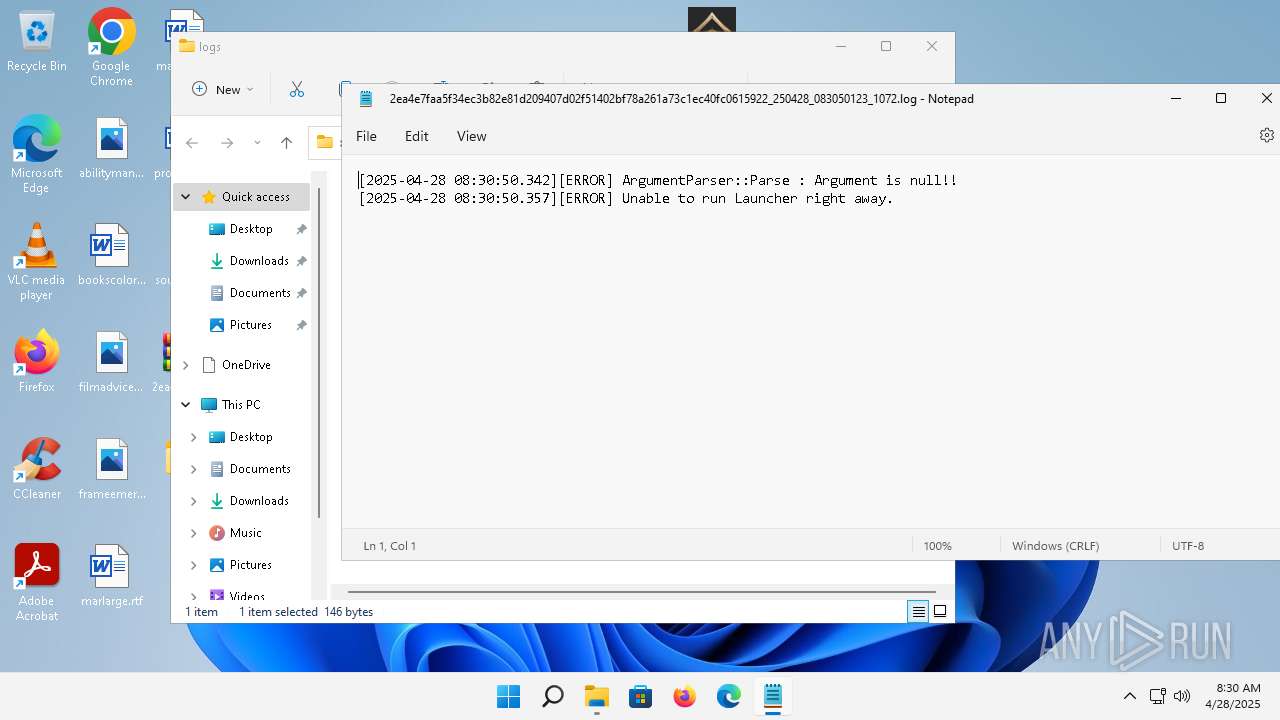1280x720 pixels.
Task: Switch to details view icon in Explorer
Action: click(x=918, y=612)
